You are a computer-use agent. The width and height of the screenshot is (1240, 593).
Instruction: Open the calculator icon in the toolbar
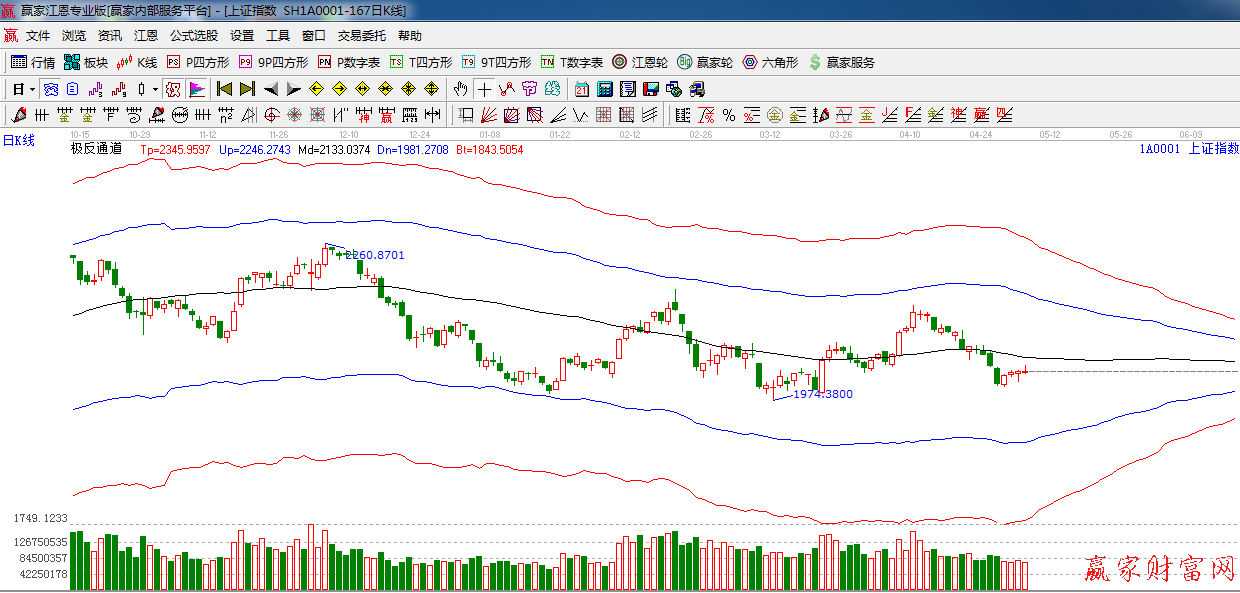[x=604, y=89]
